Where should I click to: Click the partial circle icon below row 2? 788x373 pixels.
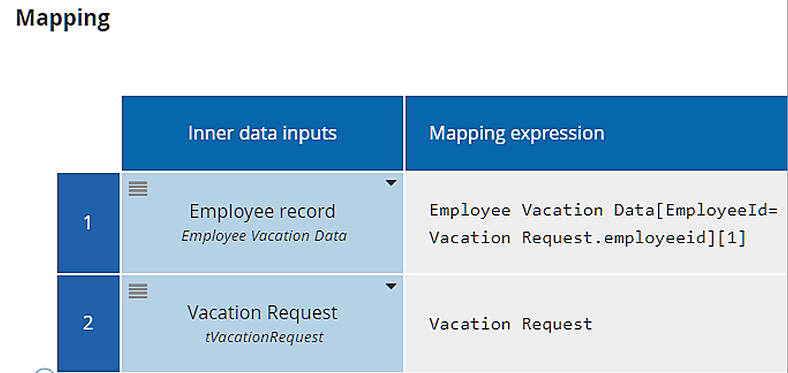pyautogui.click(x=45, y=370)
